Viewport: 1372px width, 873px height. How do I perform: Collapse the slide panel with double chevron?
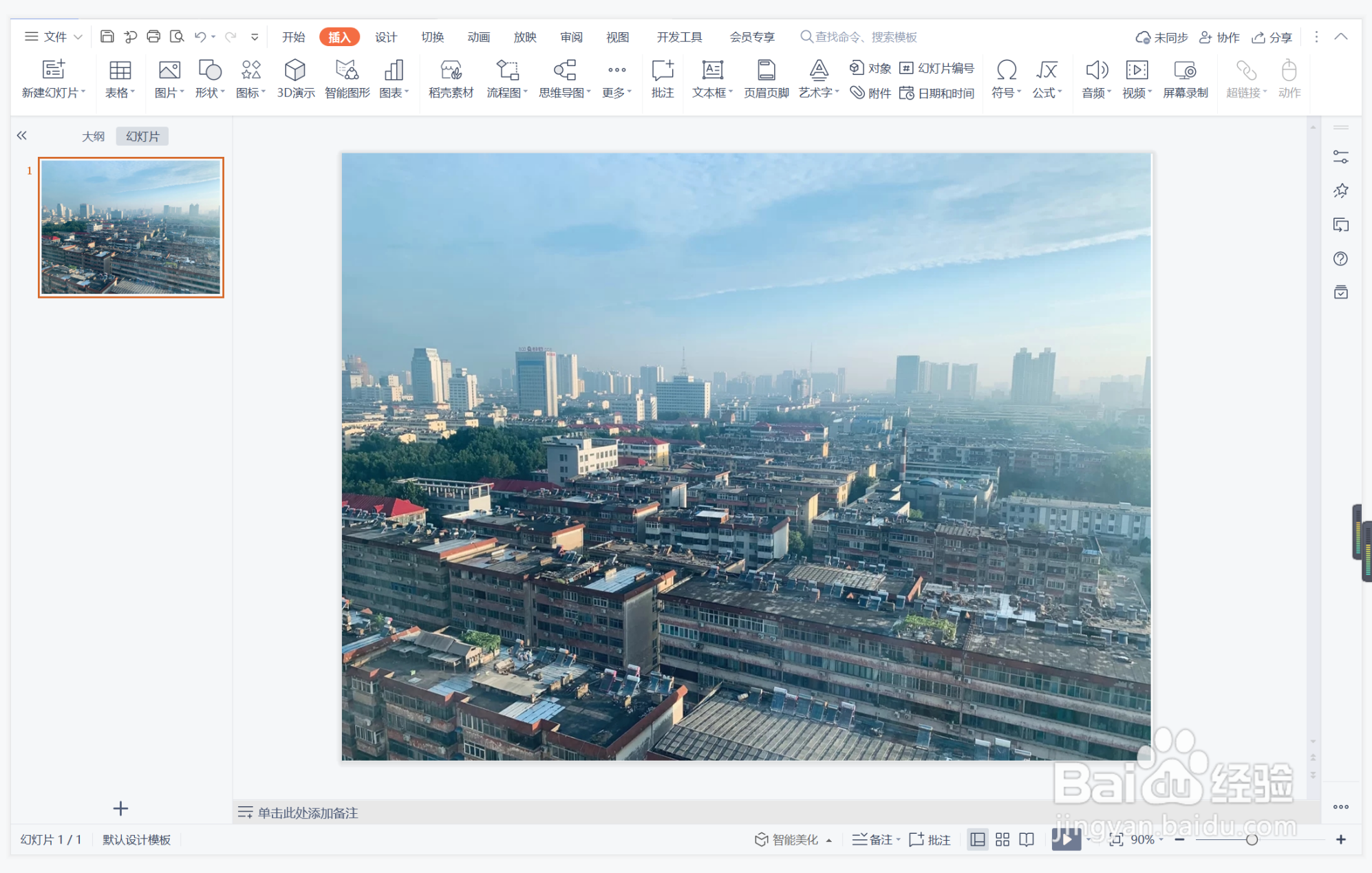tap(22, 136)
